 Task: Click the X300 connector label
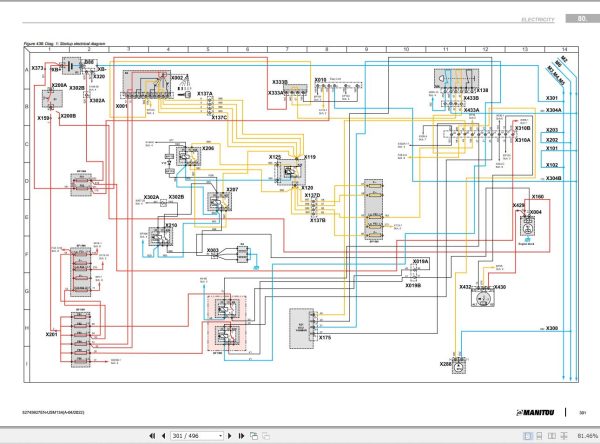pyautogui.click(x=551, y=328)
